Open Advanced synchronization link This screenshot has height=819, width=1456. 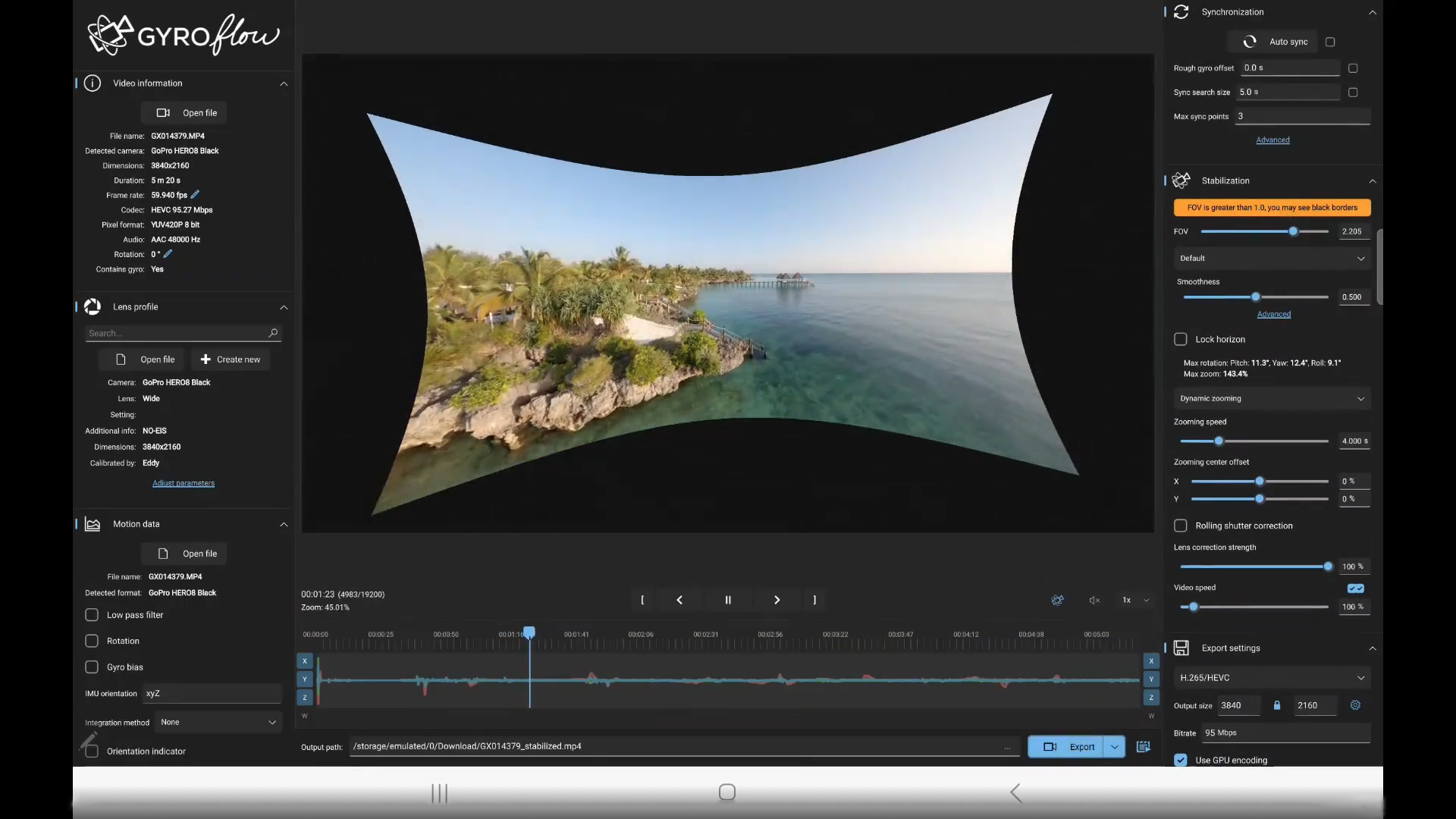(1272, 140)
